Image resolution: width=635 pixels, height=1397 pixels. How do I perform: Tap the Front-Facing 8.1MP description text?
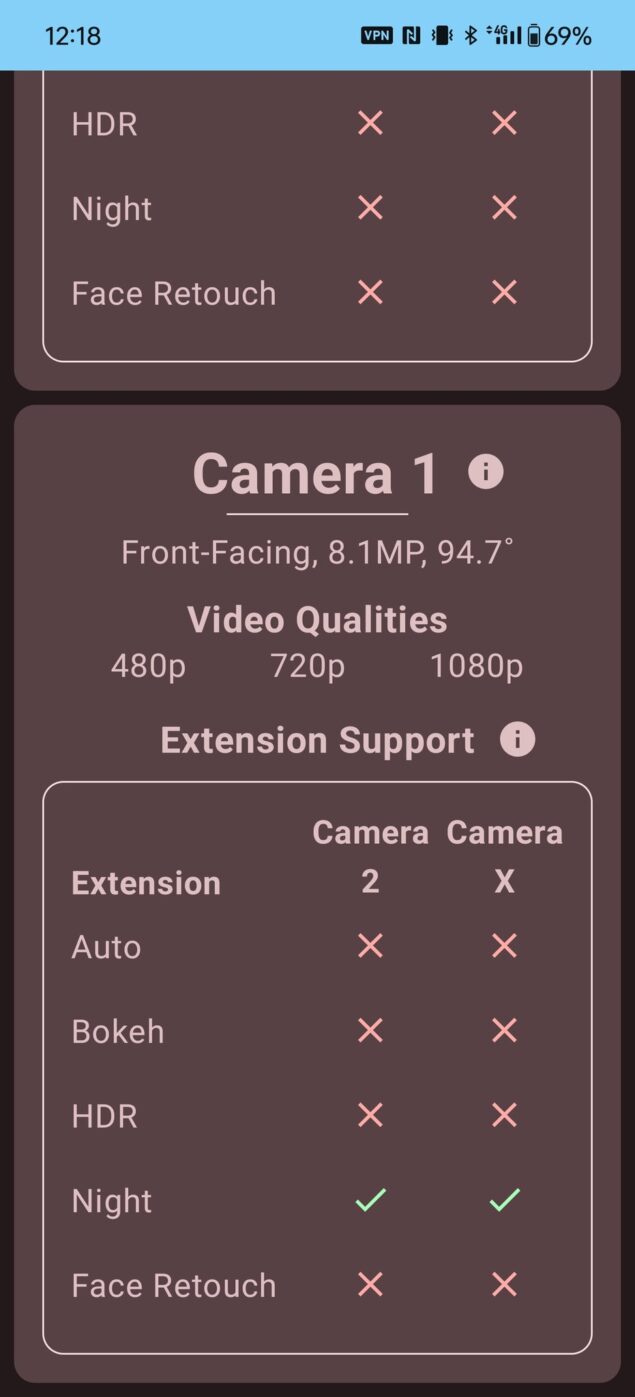click(x=317, y=552)
